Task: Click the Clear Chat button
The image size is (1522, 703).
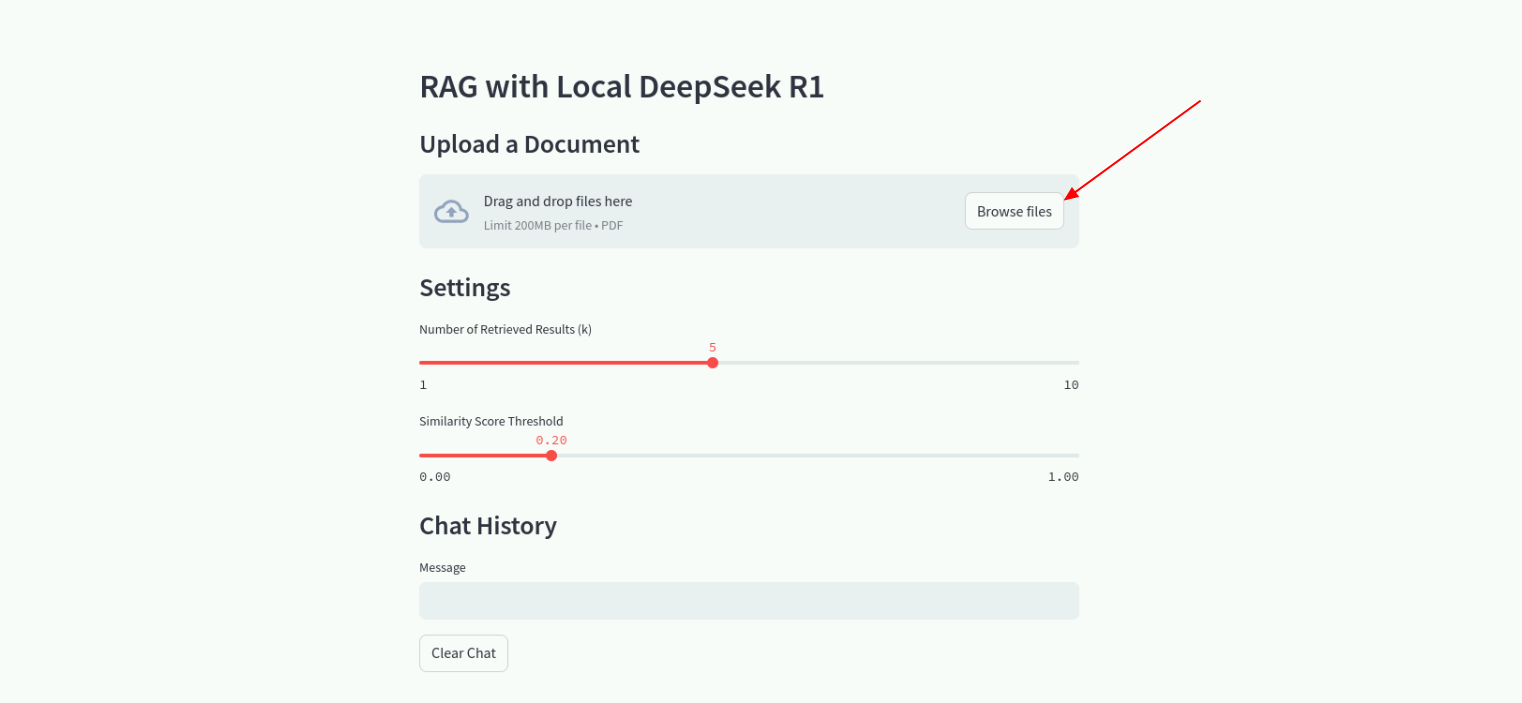Action: click(x=463, y=653)
